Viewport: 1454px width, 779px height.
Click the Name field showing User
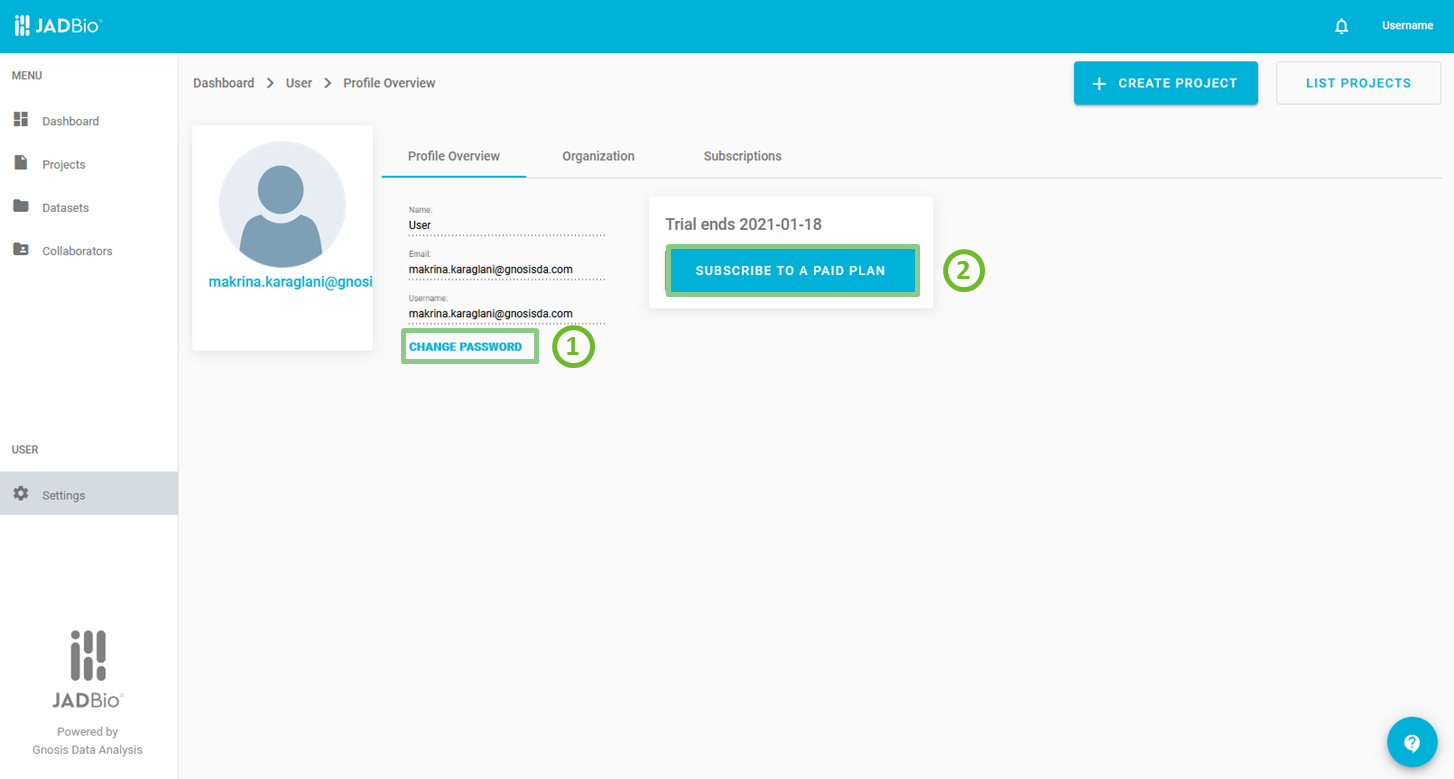[x=507, y=225]
